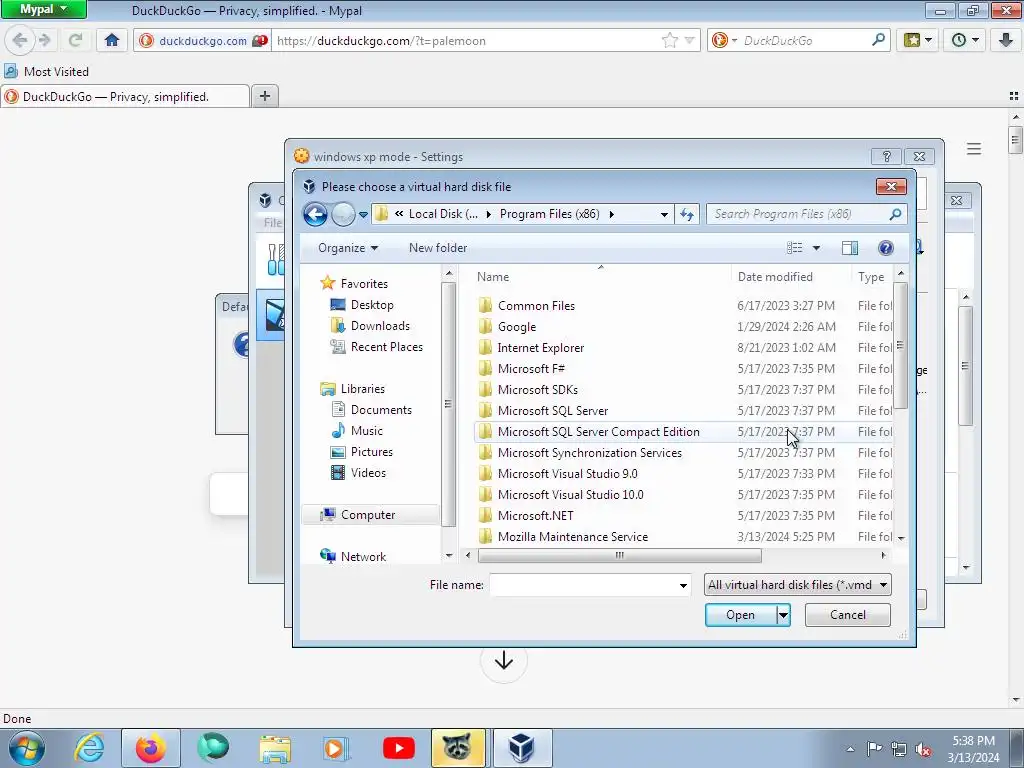This screenshot has height=768, width=1024.
Task: Select Network in navigation pane
Action: (x=363, y=556)
